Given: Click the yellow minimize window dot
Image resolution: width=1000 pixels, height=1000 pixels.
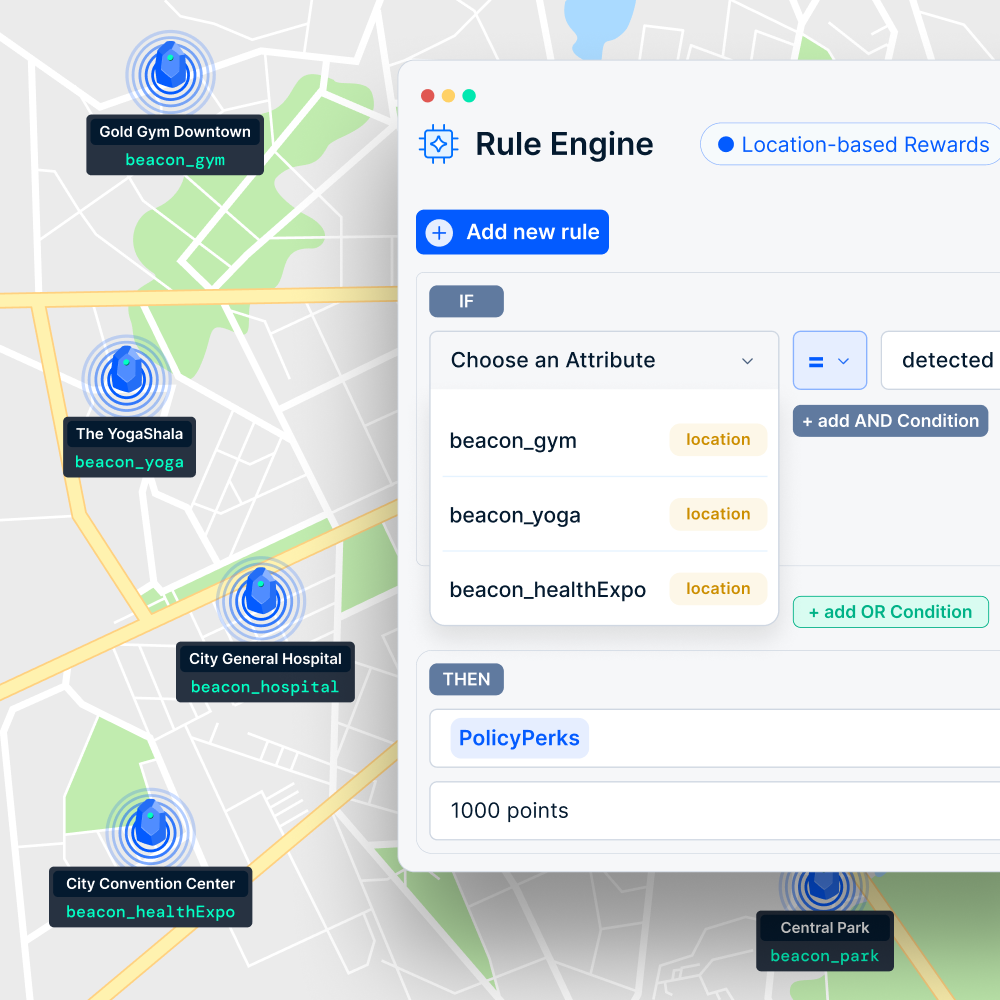Looking at the screenshot, I should click(x=448, y=96).
